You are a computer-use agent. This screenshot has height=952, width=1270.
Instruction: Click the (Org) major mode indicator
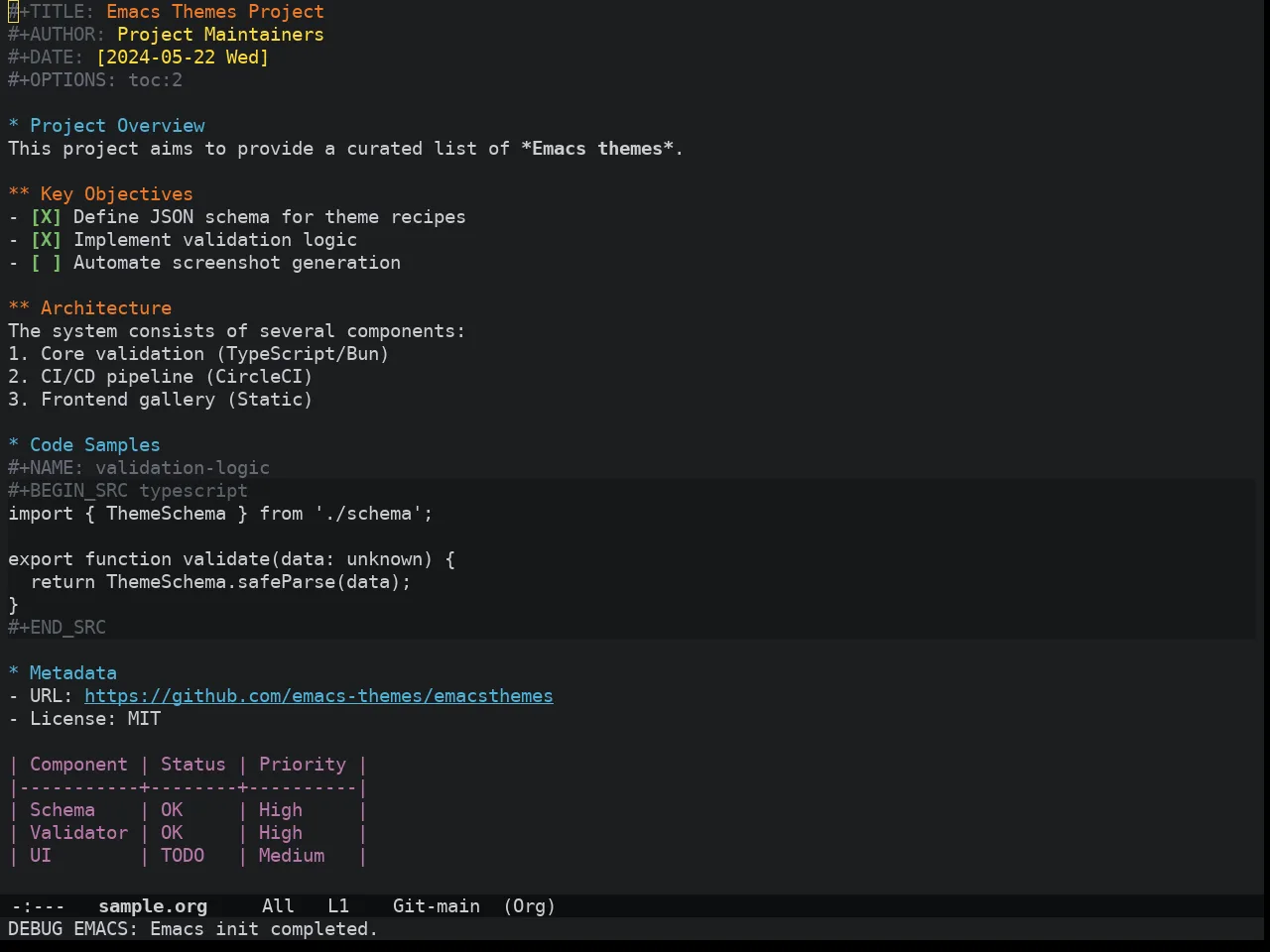529,906
